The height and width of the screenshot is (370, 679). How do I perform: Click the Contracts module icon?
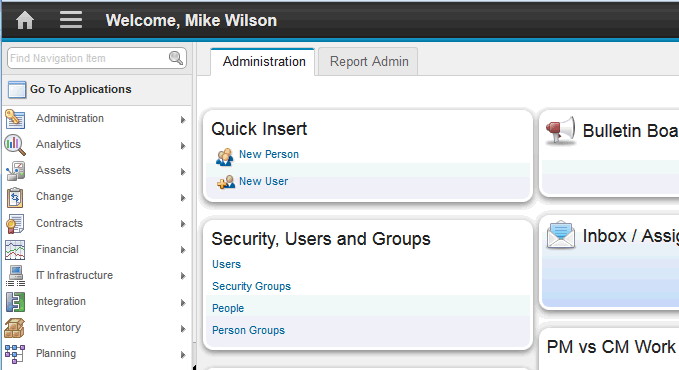pos(15,224)
